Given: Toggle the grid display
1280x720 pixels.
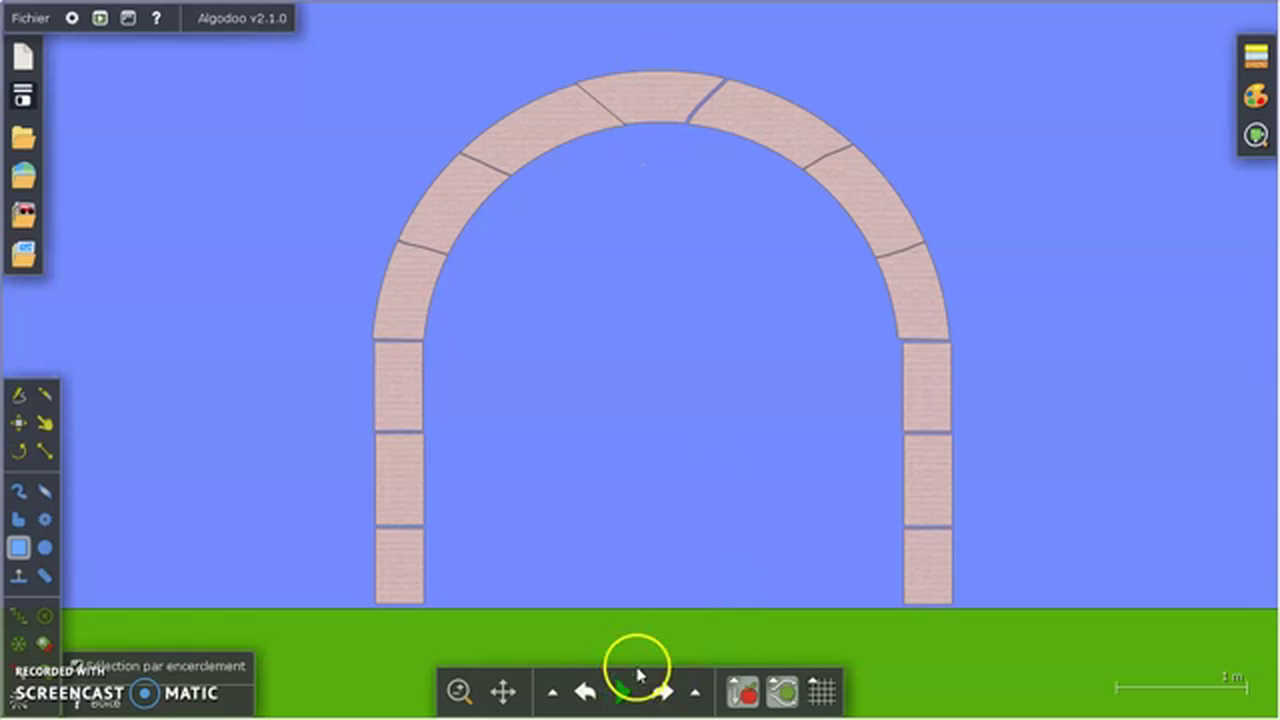Looking at the screenshot, I should [821, 692].
